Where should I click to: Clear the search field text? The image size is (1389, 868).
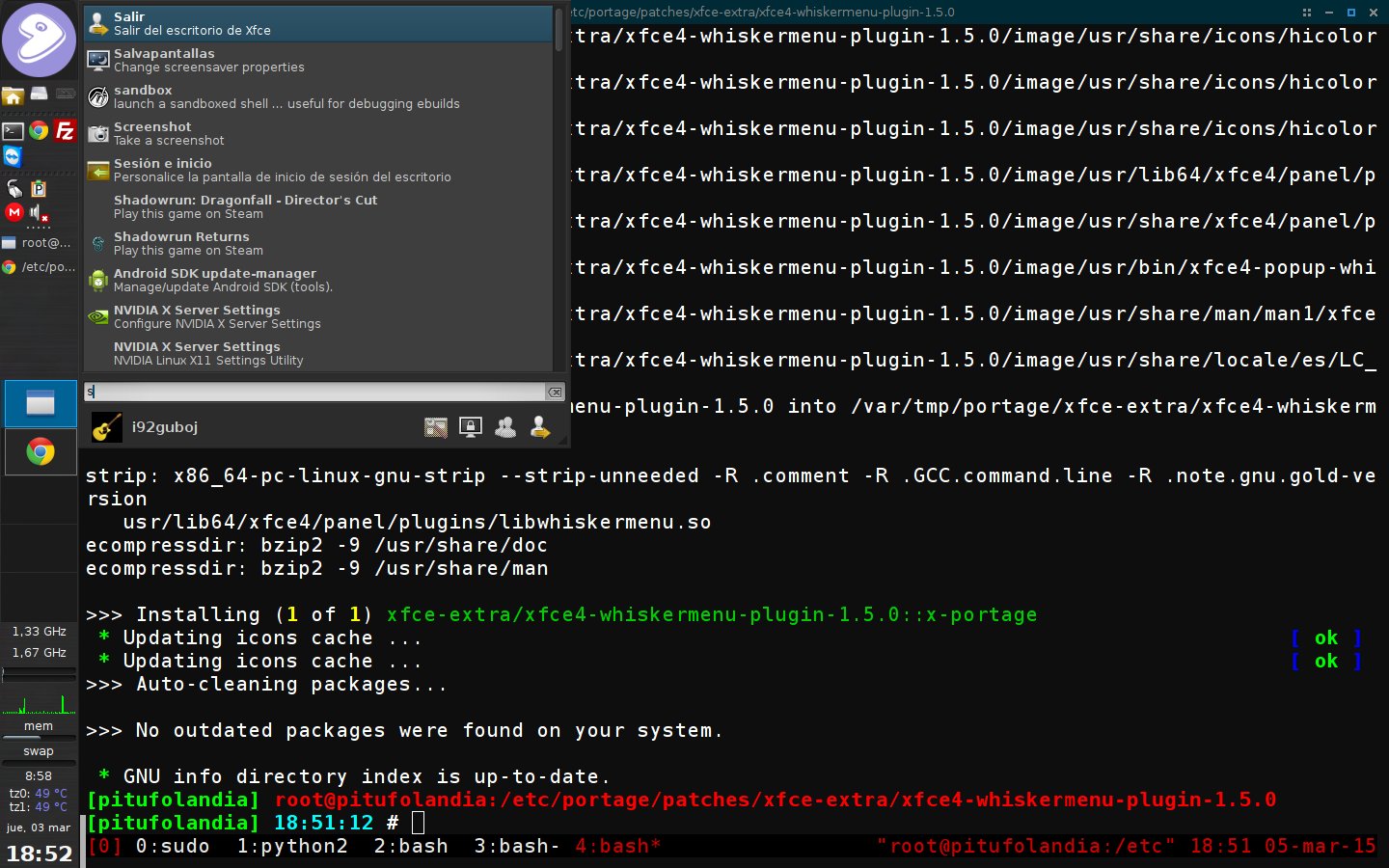555,392
